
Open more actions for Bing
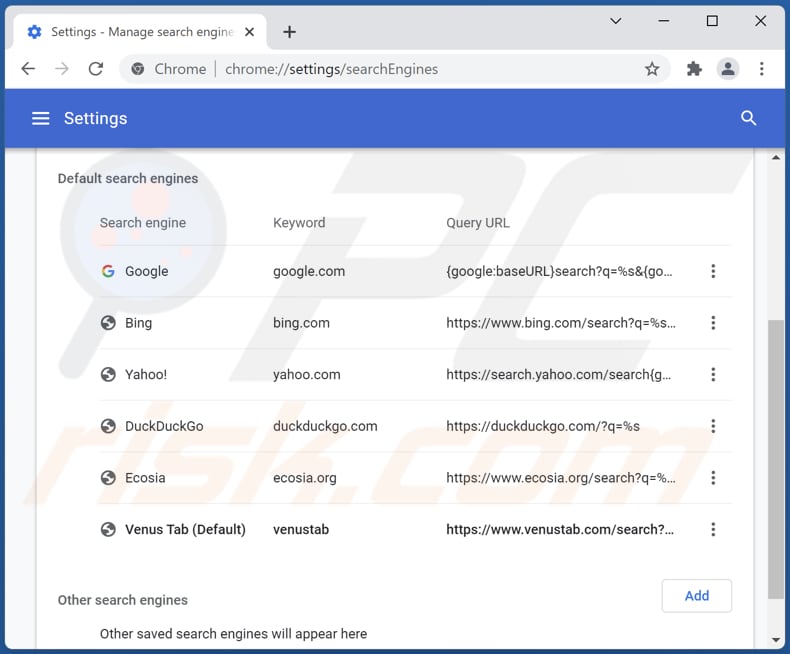(713, 323)
